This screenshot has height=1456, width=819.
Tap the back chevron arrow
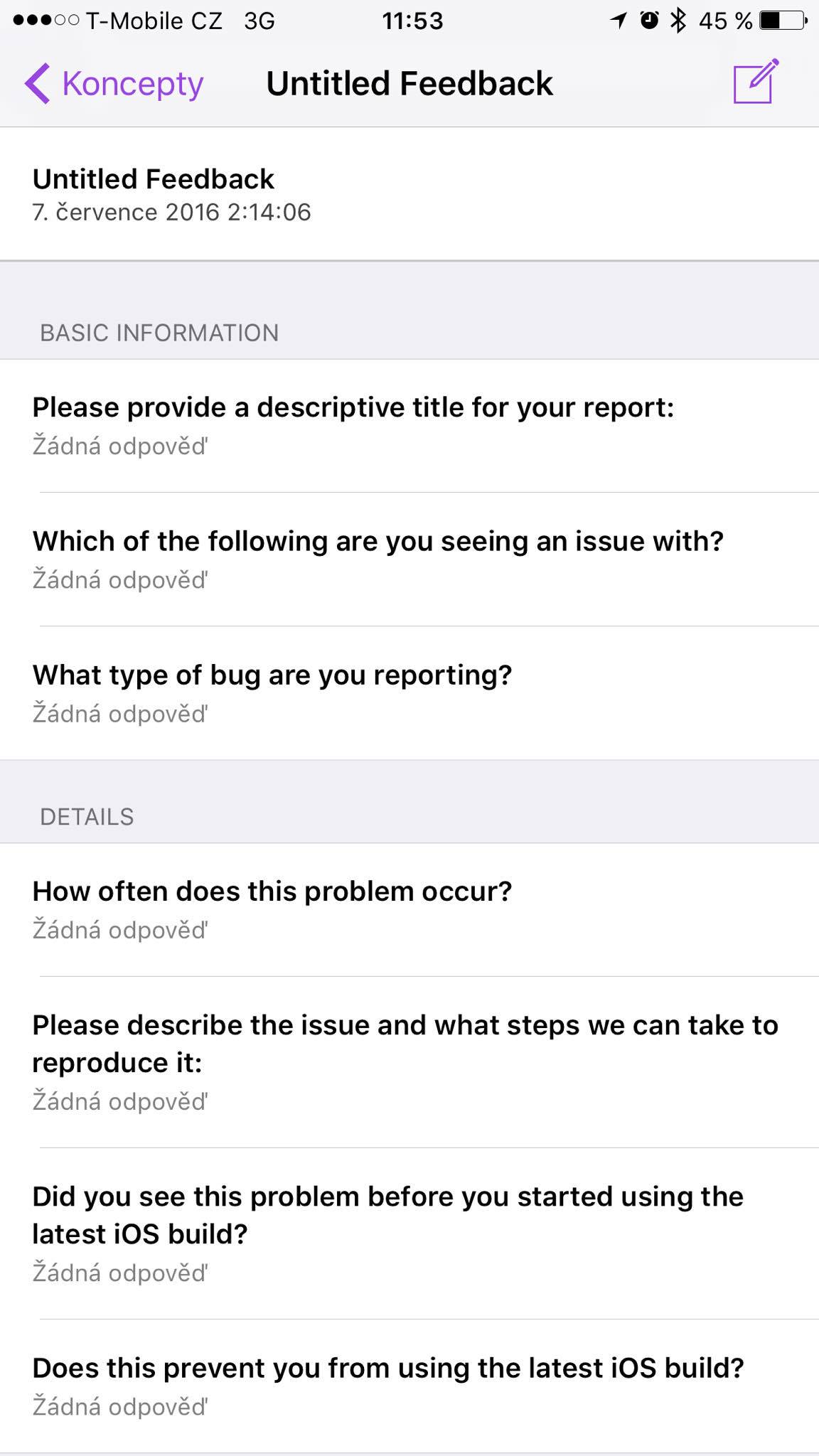point(38,83)
